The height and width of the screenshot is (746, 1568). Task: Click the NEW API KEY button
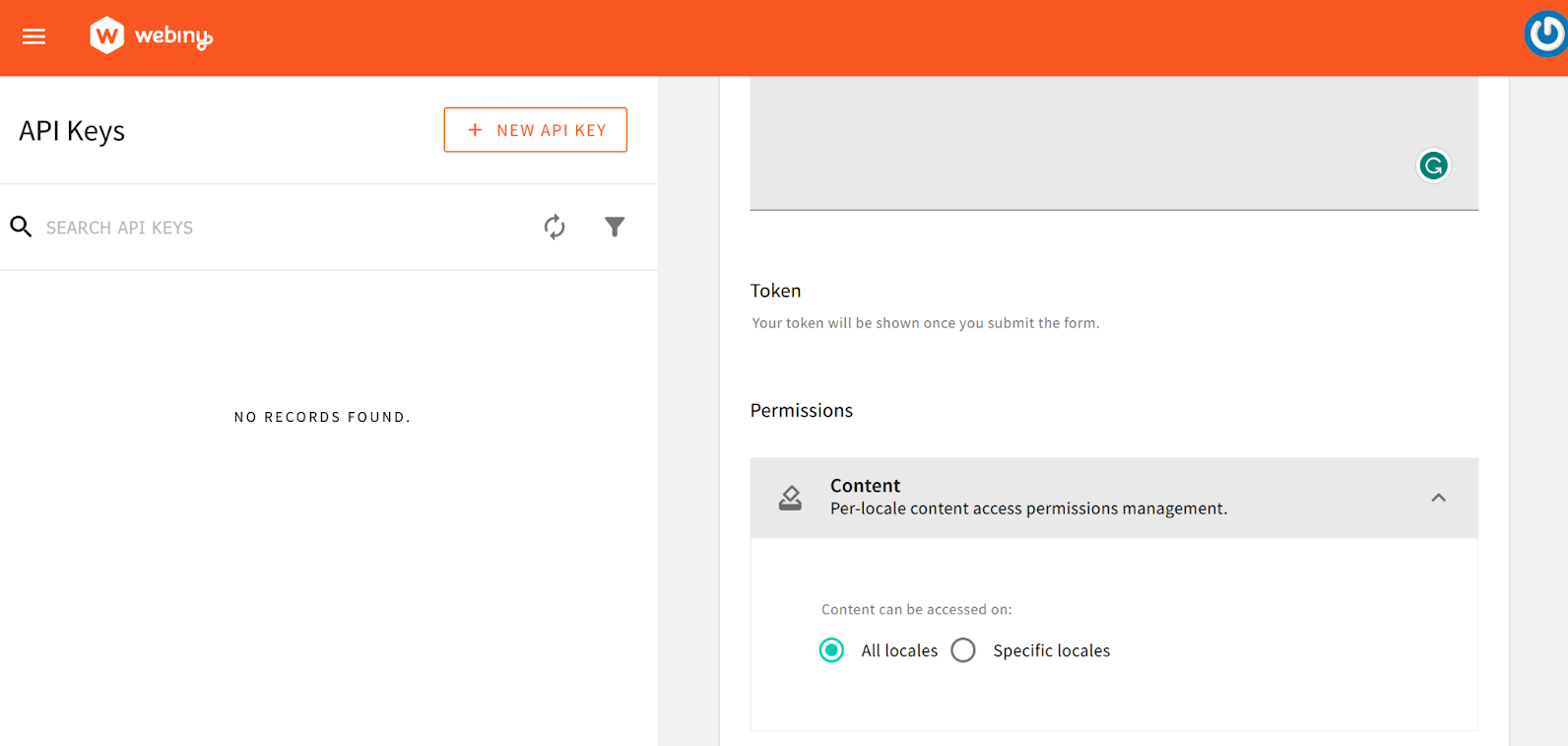[535, 129]
